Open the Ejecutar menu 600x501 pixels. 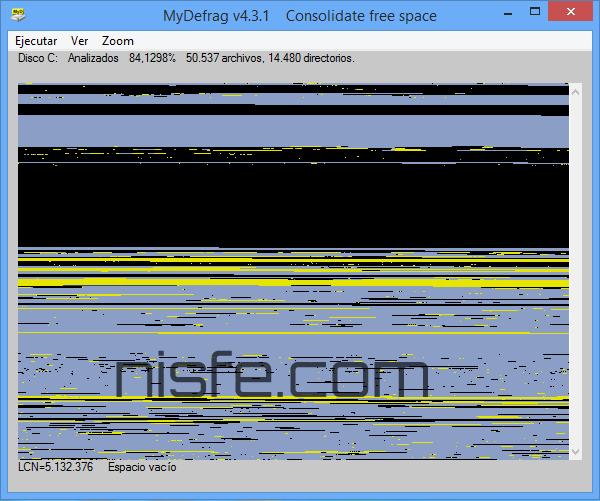[x=33, y=41]
